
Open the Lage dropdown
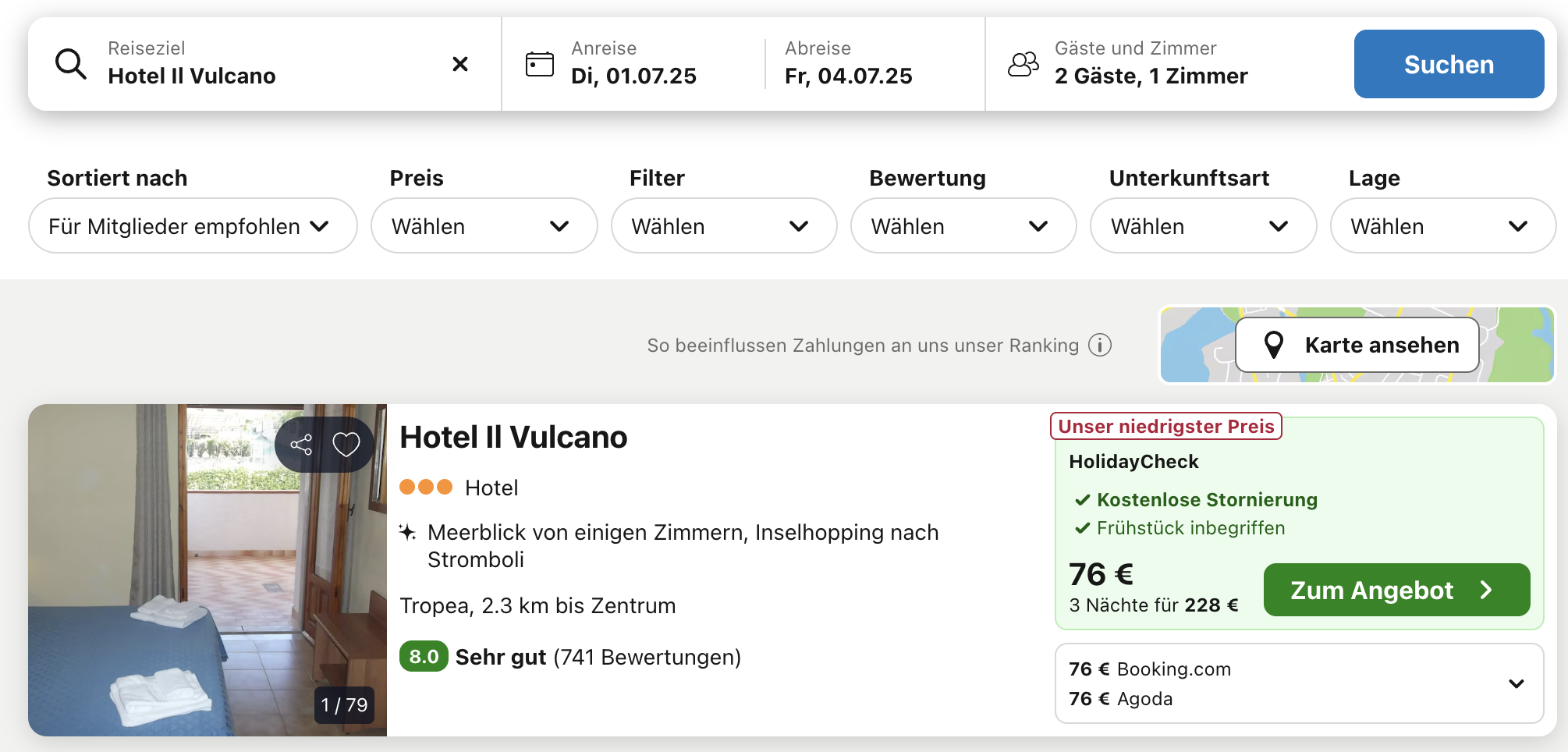1443,225
